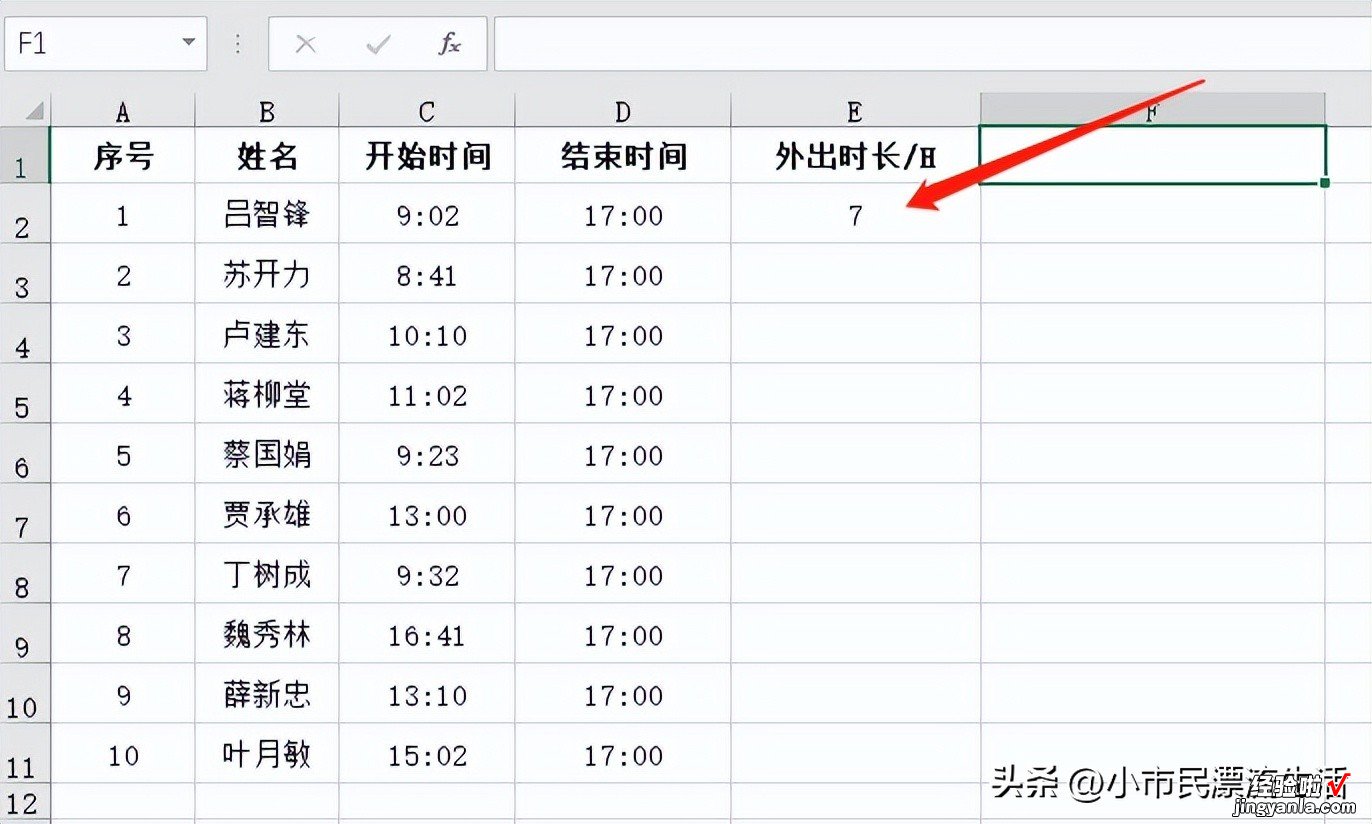Select row 9 header

(x=24, y=634)
